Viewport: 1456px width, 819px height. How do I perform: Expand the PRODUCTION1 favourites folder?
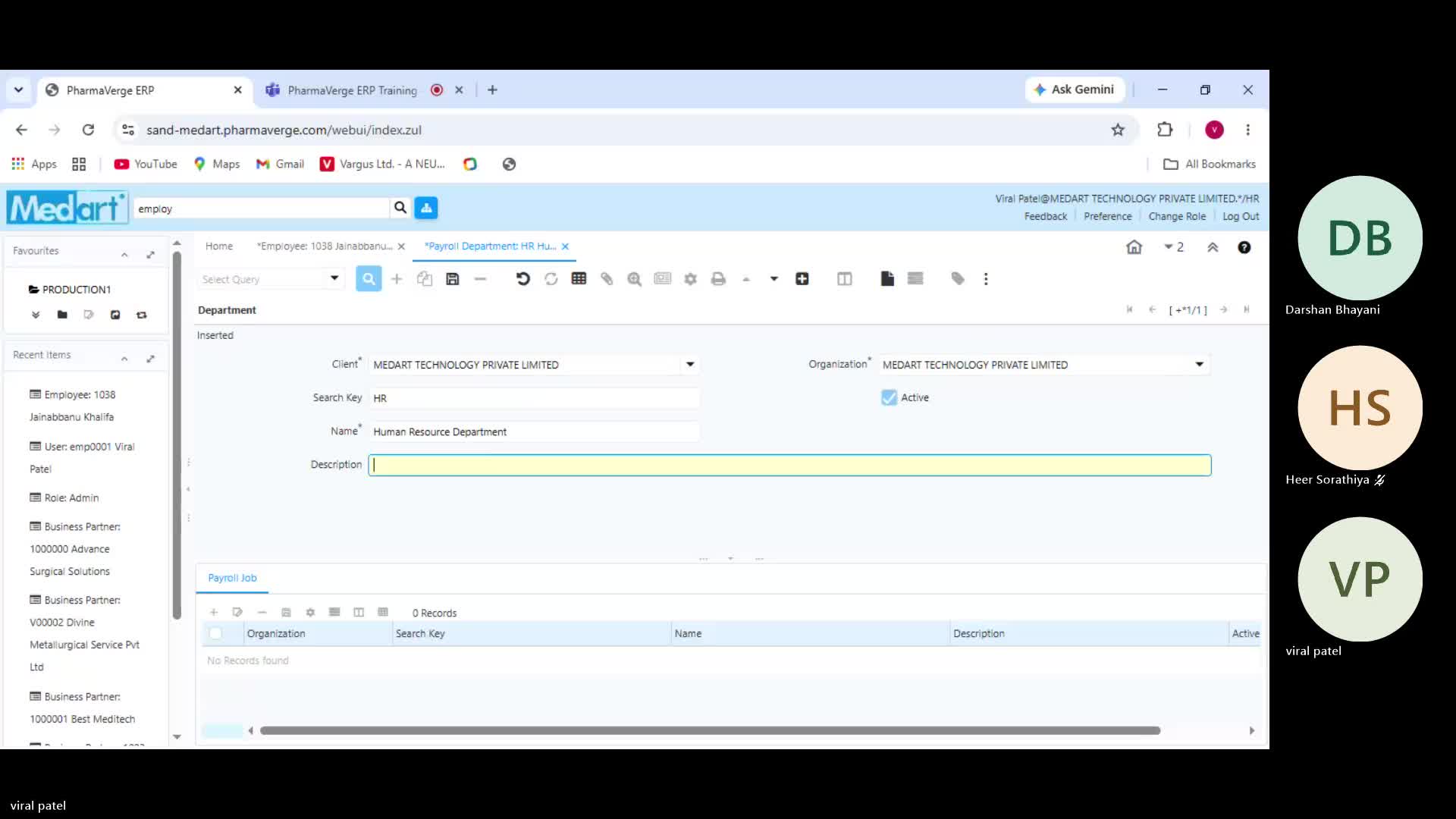[x=69, y=290]
